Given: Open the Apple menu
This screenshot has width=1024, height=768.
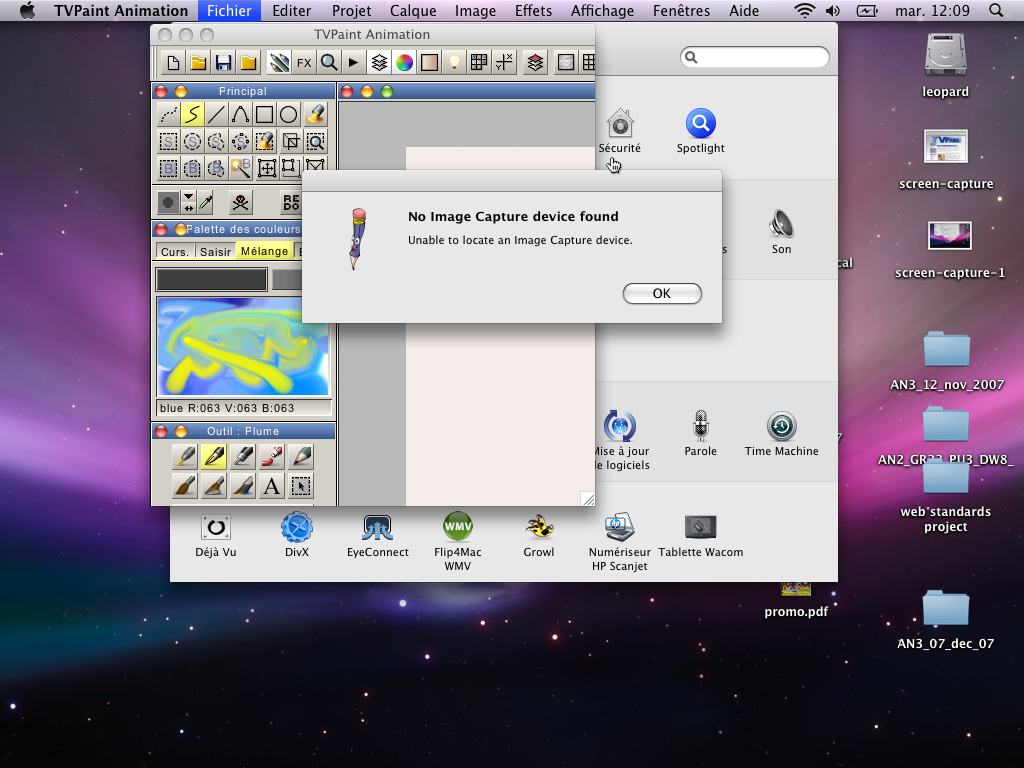Looking at the screenshot, I should pyautogui.click(x=27, y=10).
